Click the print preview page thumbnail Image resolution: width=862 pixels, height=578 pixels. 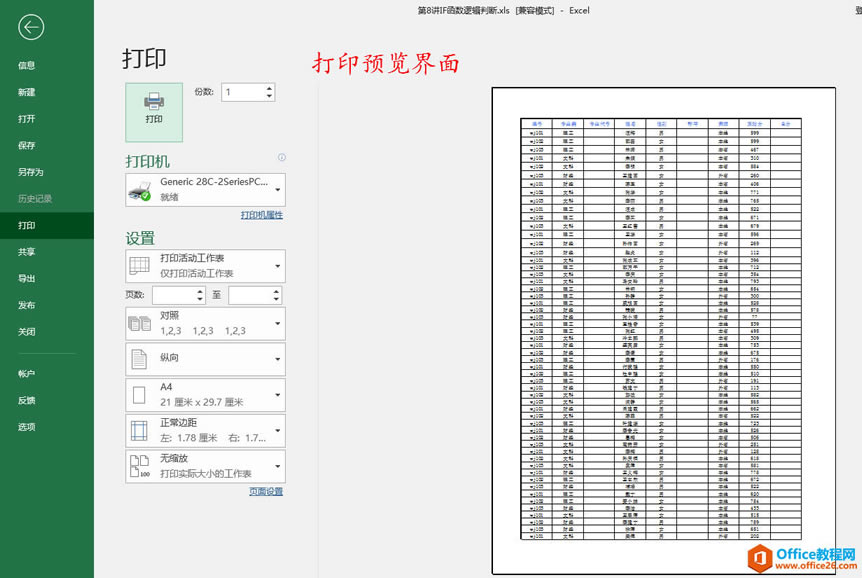tap(664, 331)
